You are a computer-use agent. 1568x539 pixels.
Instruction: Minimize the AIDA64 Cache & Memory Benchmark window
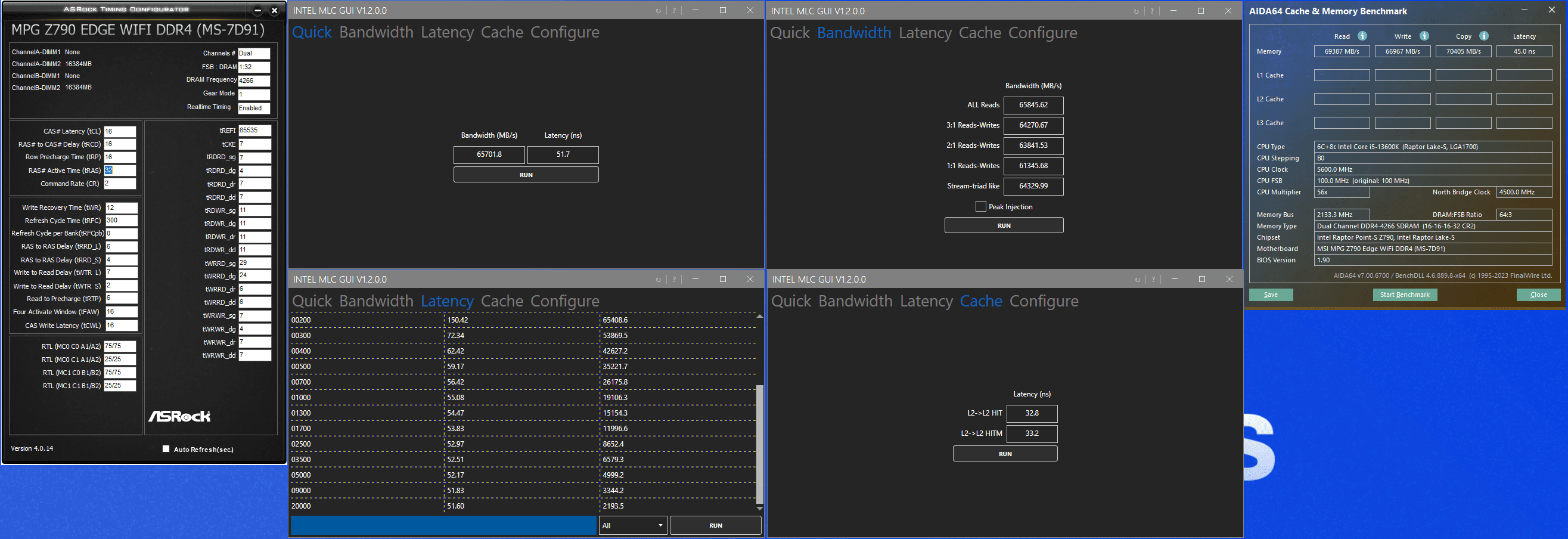[1524, 10]
